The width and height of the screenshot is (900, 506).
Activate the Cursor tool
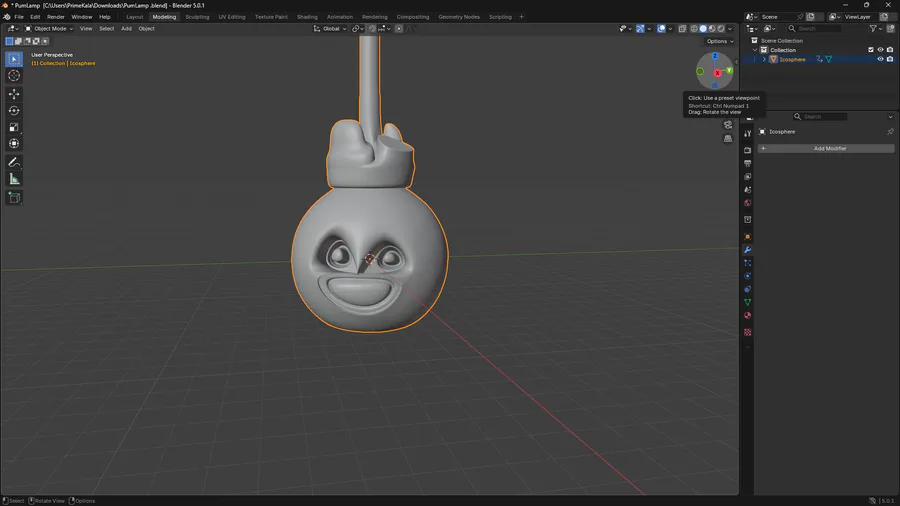14,76
